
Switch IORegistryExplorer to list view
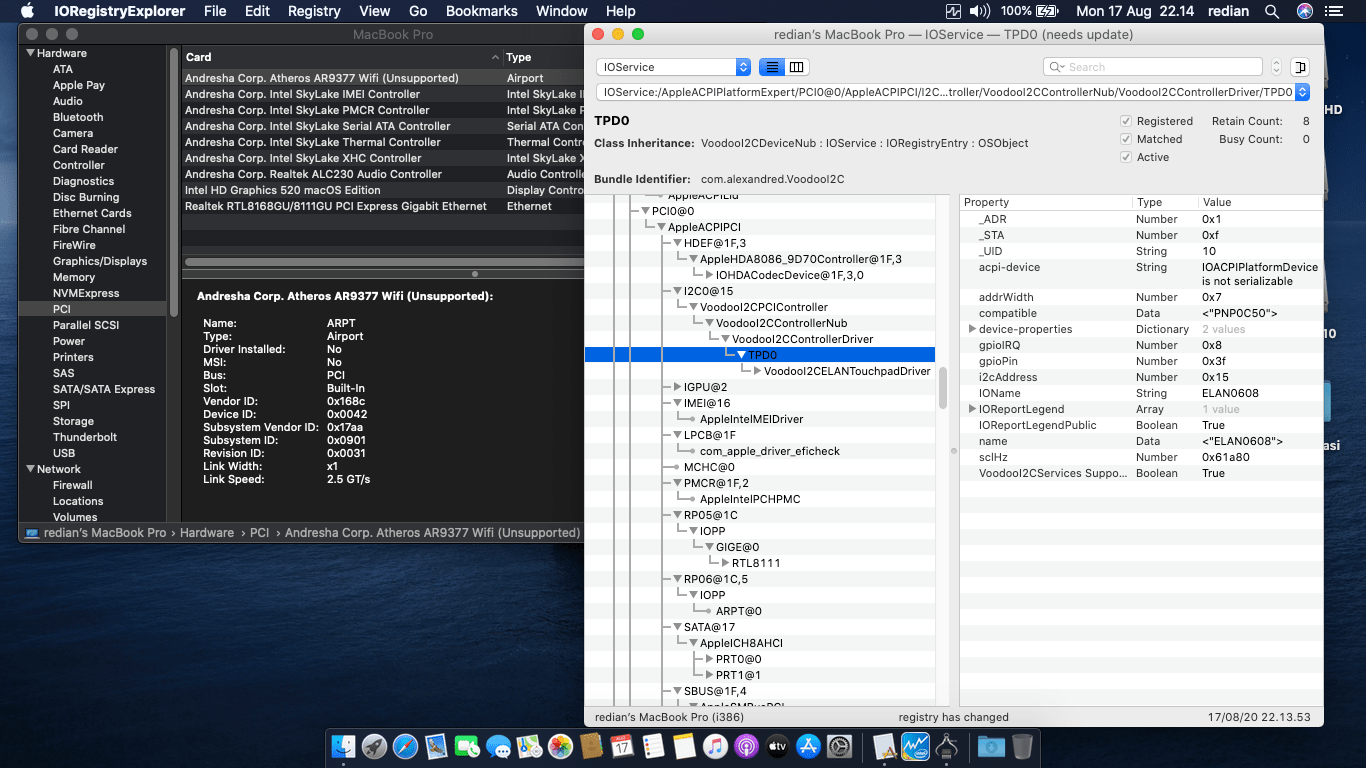click(x=772, y=67)
